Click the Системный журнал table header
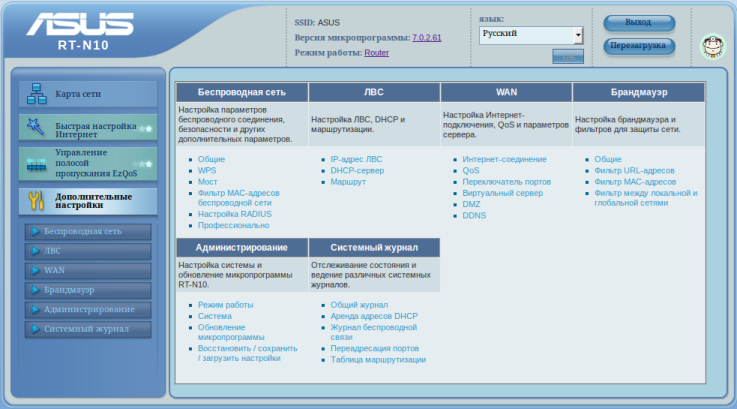Image resolution: width=737 pixels, height=409 pixels. pos(374,248)
